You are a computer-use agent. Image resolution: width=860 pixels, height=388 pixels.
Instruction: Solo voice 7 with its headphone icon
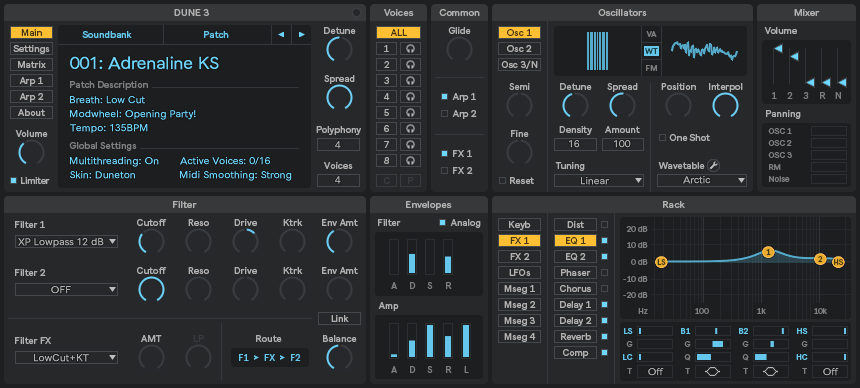[410, 144]
